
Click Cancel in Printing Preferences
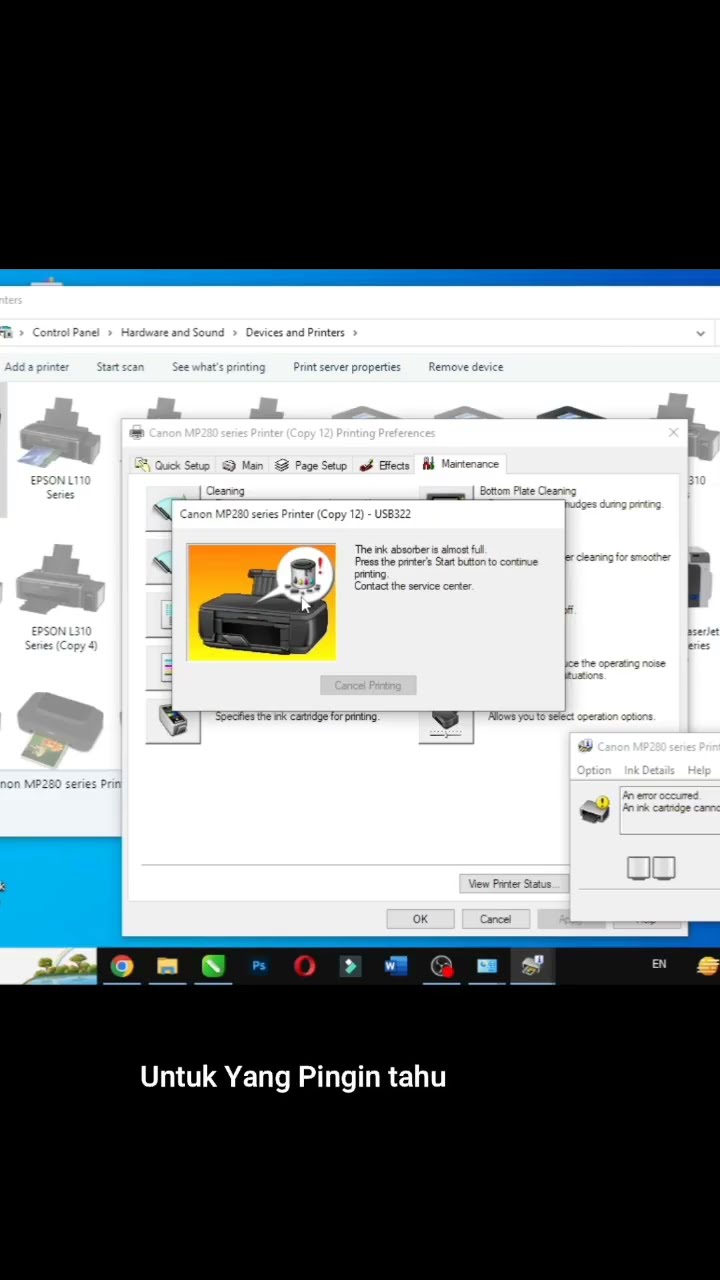pos(495,919)
